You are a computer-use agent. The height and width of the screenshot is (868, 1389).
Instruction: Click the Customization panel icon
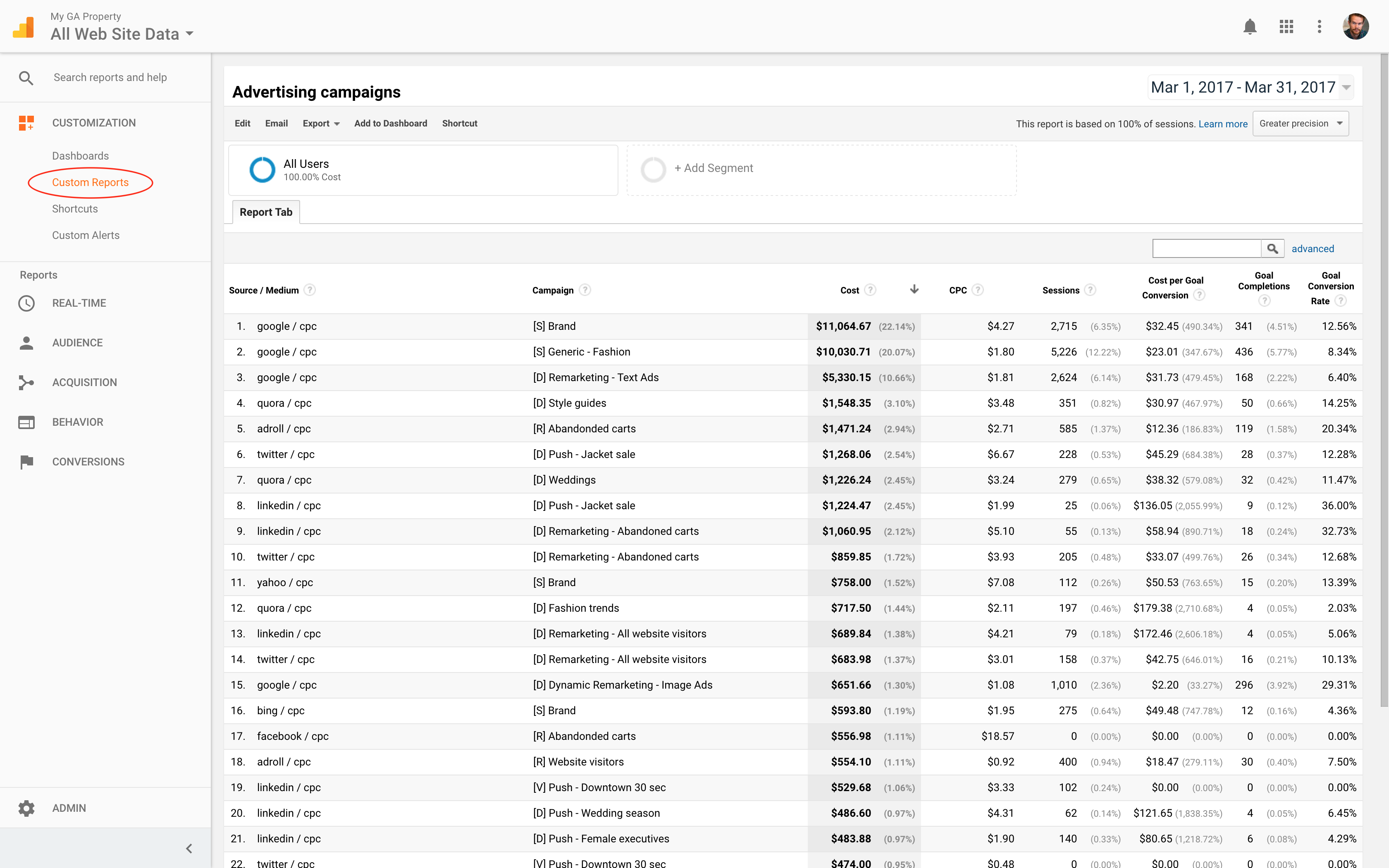point(27,122)
